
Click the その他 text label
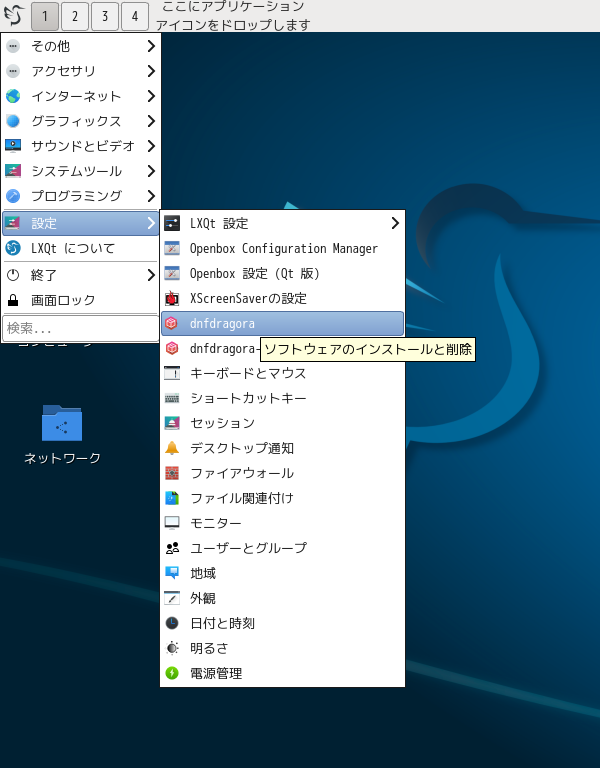click(x=50, y=46)
